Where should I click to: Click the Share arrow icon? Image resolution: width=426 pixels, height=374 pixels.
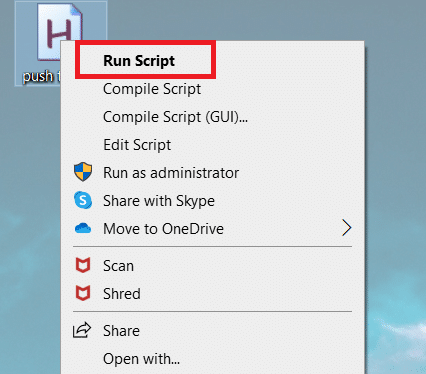point(82,330)
